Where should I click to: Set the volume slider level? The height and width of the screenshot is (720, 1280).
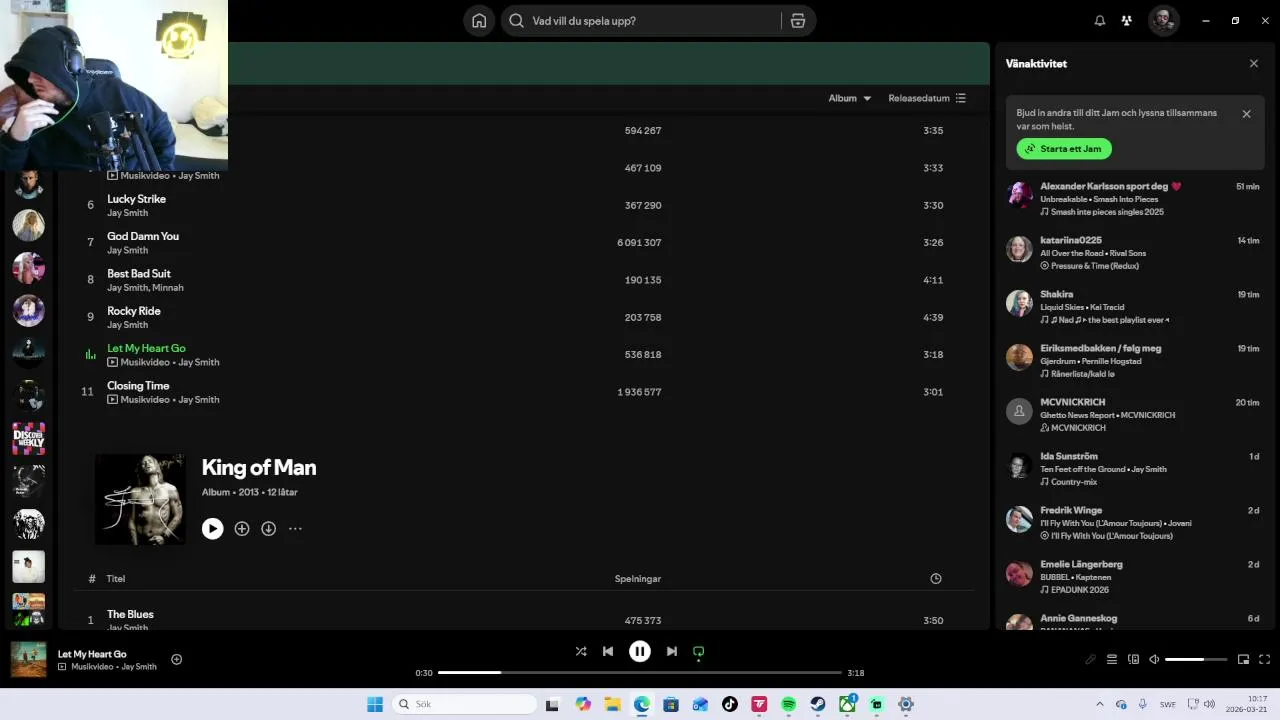(1196, 659)
